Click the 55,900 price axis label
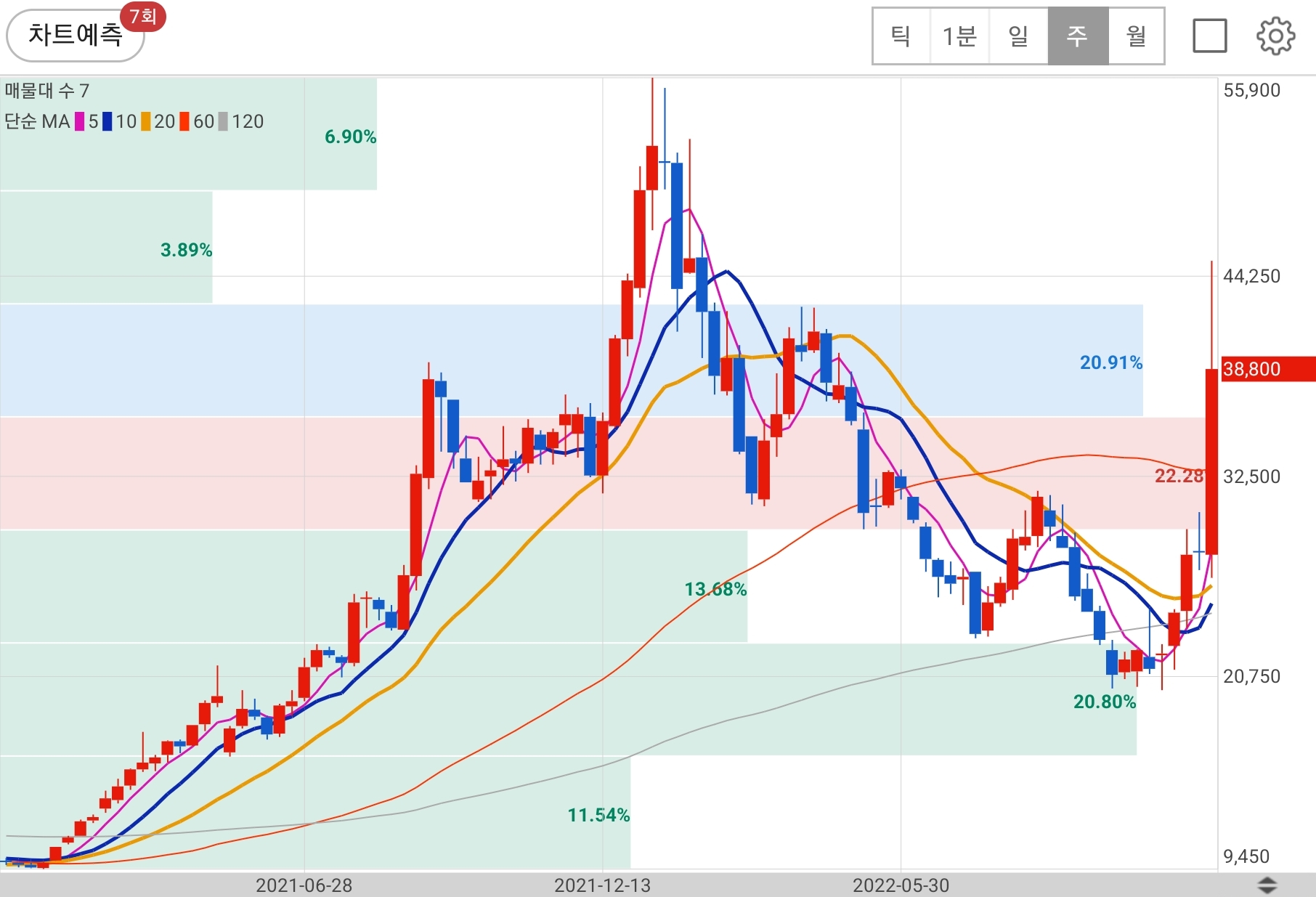Screen dimensions: 1316x897 click(1251, 90)
